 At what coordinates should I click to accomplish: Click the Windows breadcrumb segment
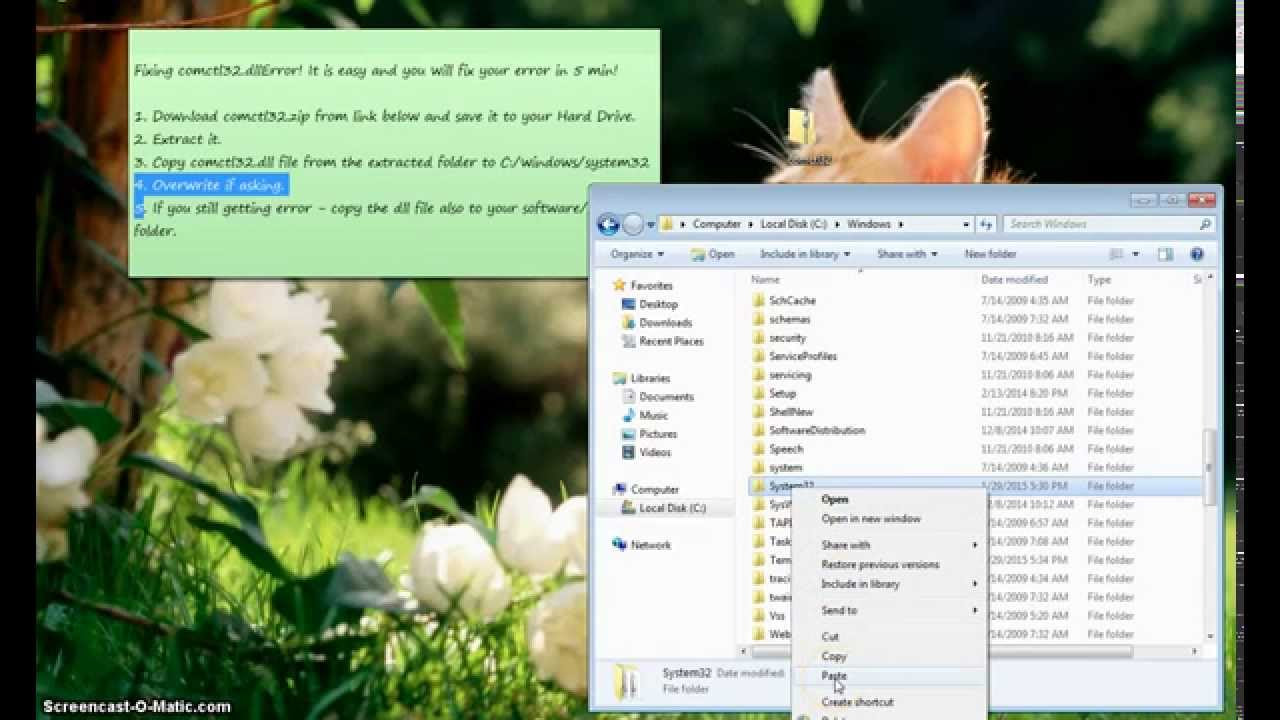[868, 225]
